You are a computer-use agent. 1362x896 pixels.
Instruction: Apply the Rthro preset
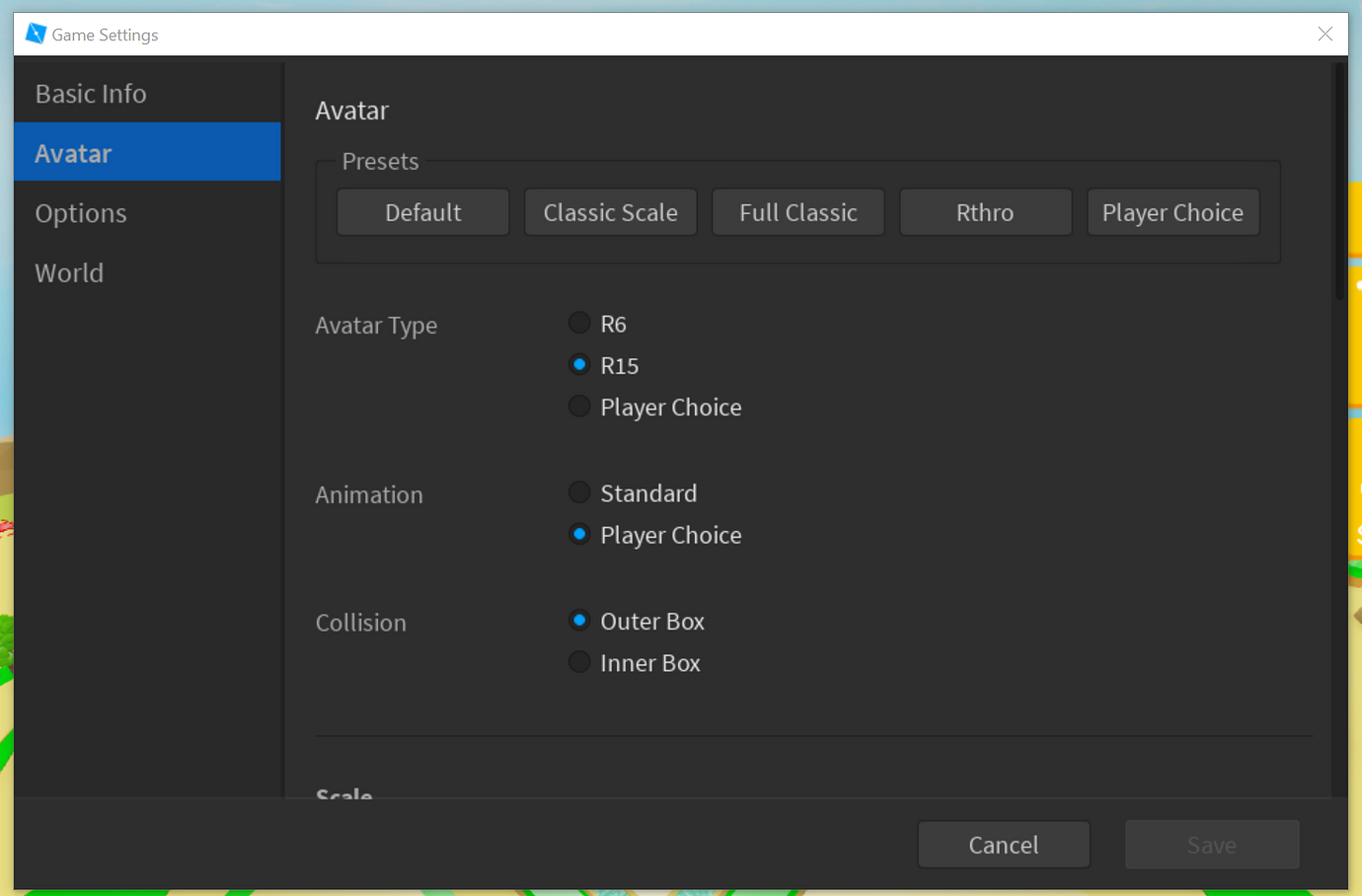point(985,211)
